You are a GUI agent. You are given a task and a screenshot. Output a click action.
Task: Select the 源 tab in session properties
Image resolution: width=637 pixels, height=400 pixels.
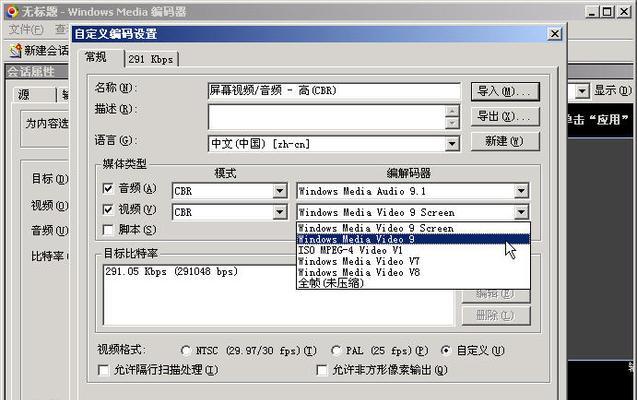tap(33, 95)
